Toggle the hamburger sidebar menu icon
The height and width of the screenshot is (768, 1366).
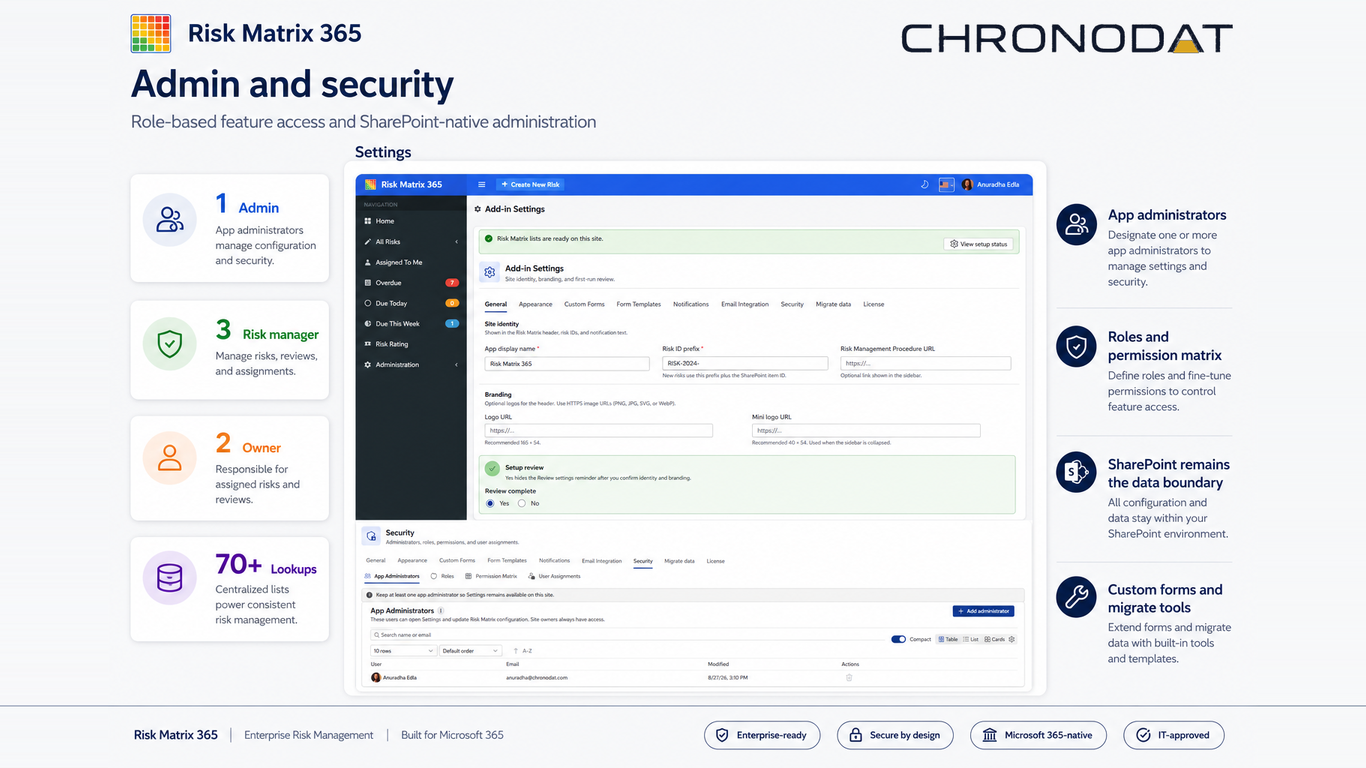tap(481, 185)
